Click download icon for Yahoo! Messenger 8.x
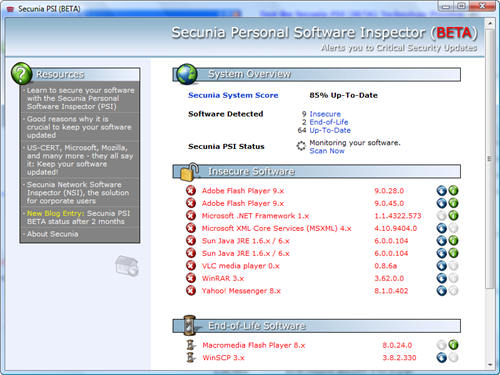Image resolution: width=500 pixels, height=375 pixels. click(x=441, y=291)
